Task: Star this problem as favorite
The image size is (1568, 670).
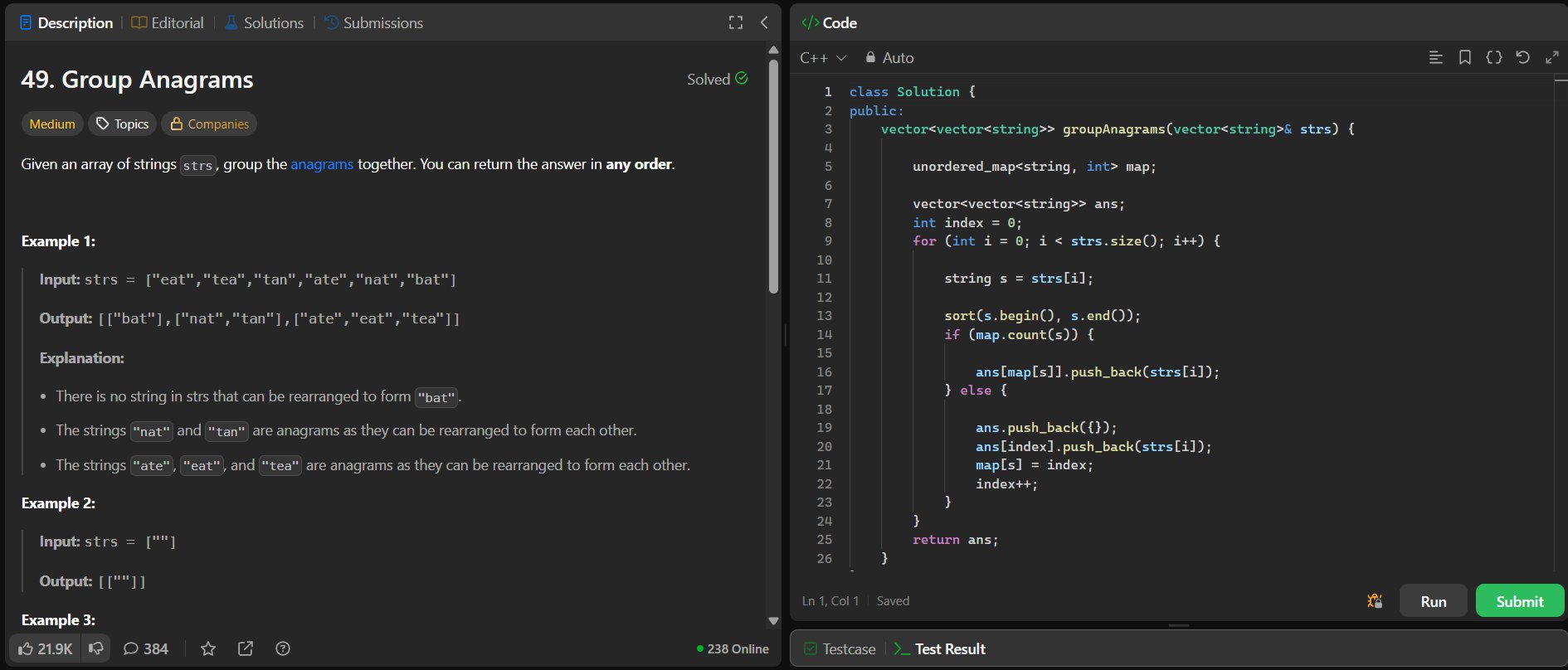Action: [x=208, y=648]
